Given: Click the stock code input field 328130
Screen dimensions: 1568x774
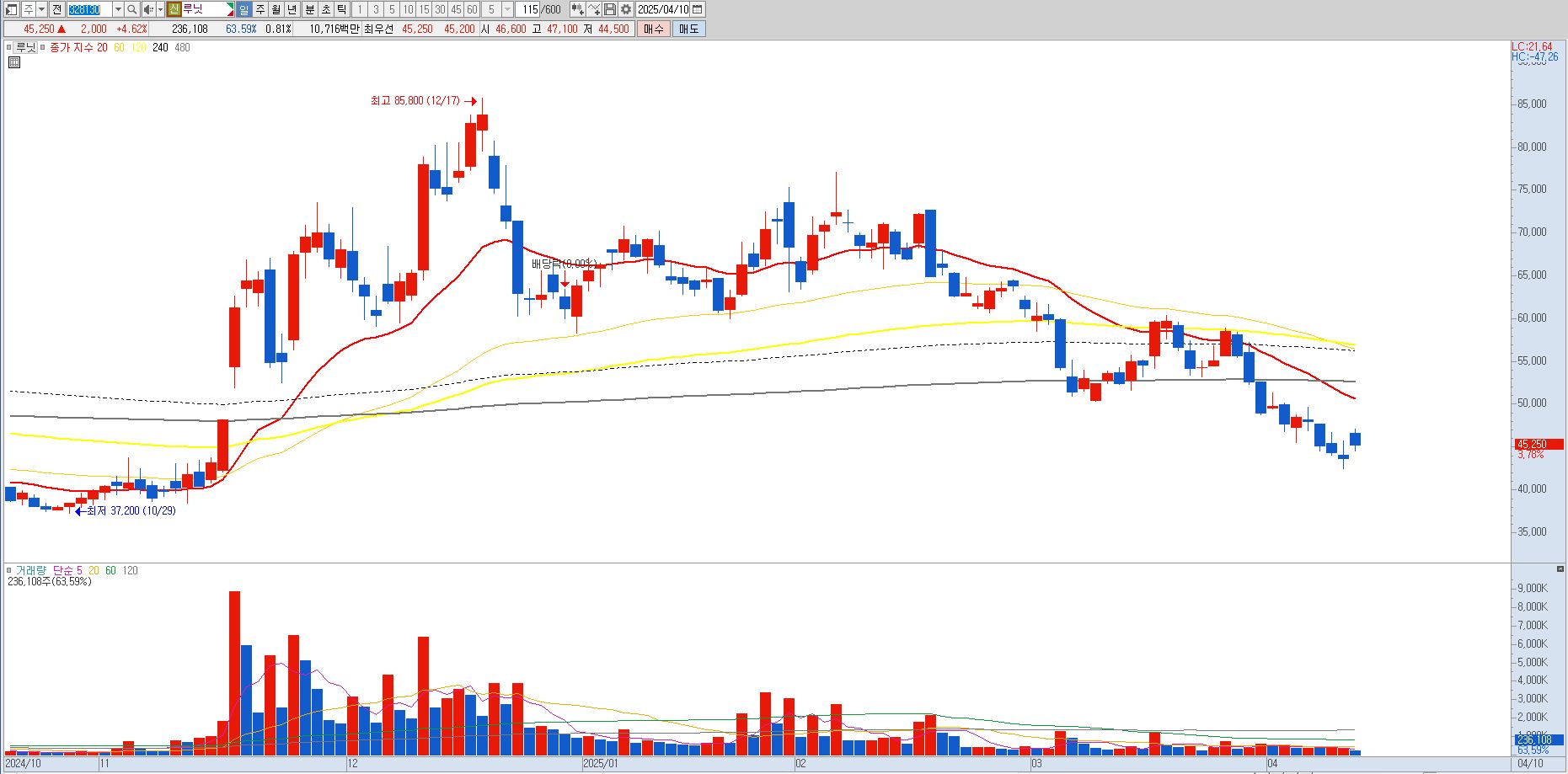Looking at the screenshot, I should [89, 9].
